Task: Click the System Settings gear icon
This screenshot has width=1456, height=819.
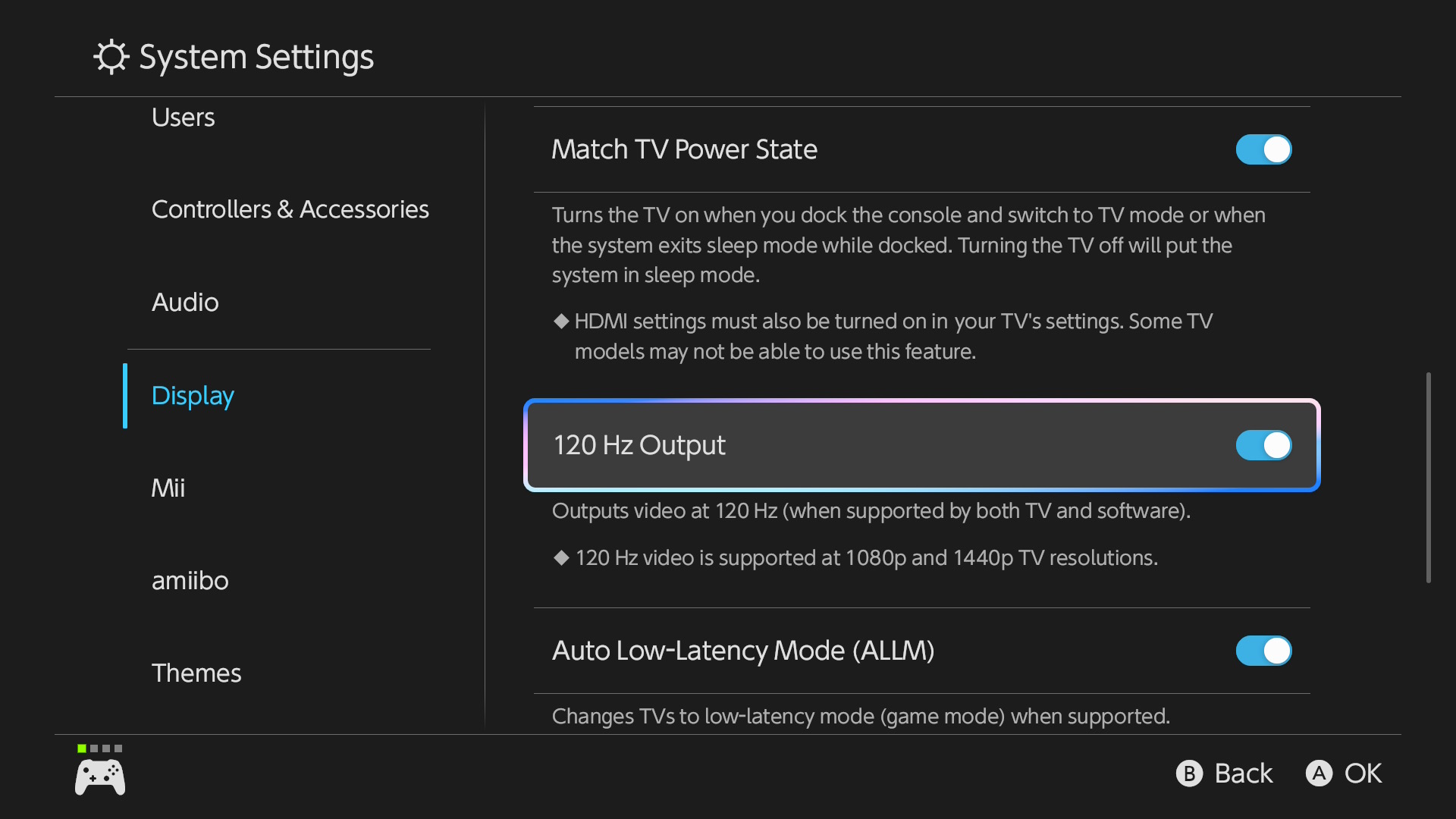Action: click(111, 57)
